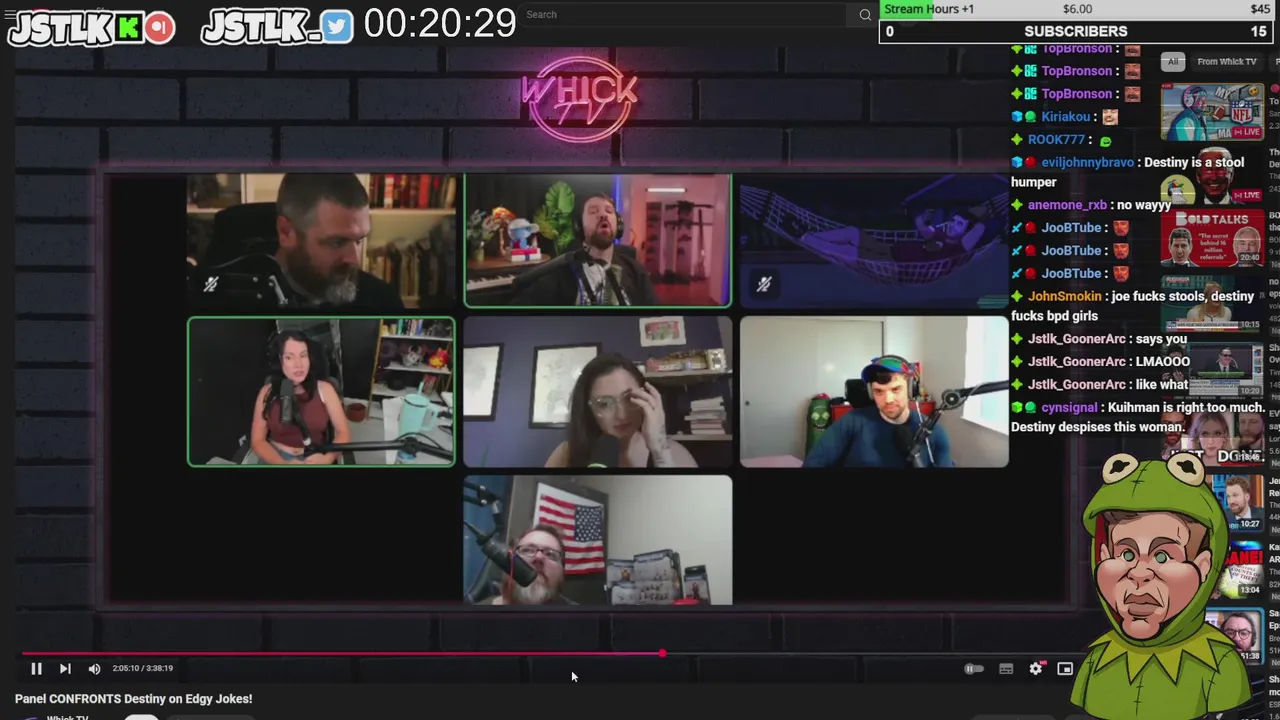Click the muted mic icon on bearded man's feed
This screenshot has width=1280, height=720.
[210, 285]
